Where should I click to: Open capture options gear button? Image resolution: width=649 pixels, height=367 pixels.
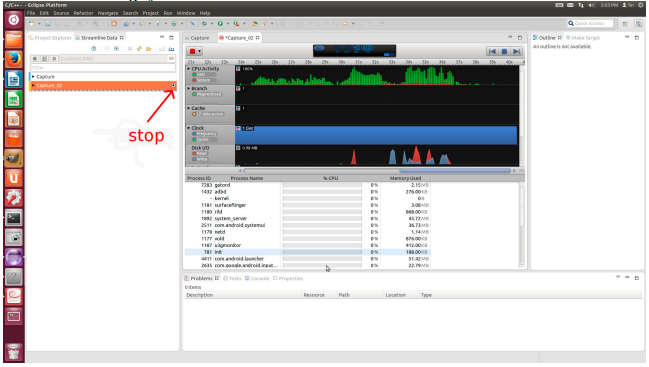[54, 59]
